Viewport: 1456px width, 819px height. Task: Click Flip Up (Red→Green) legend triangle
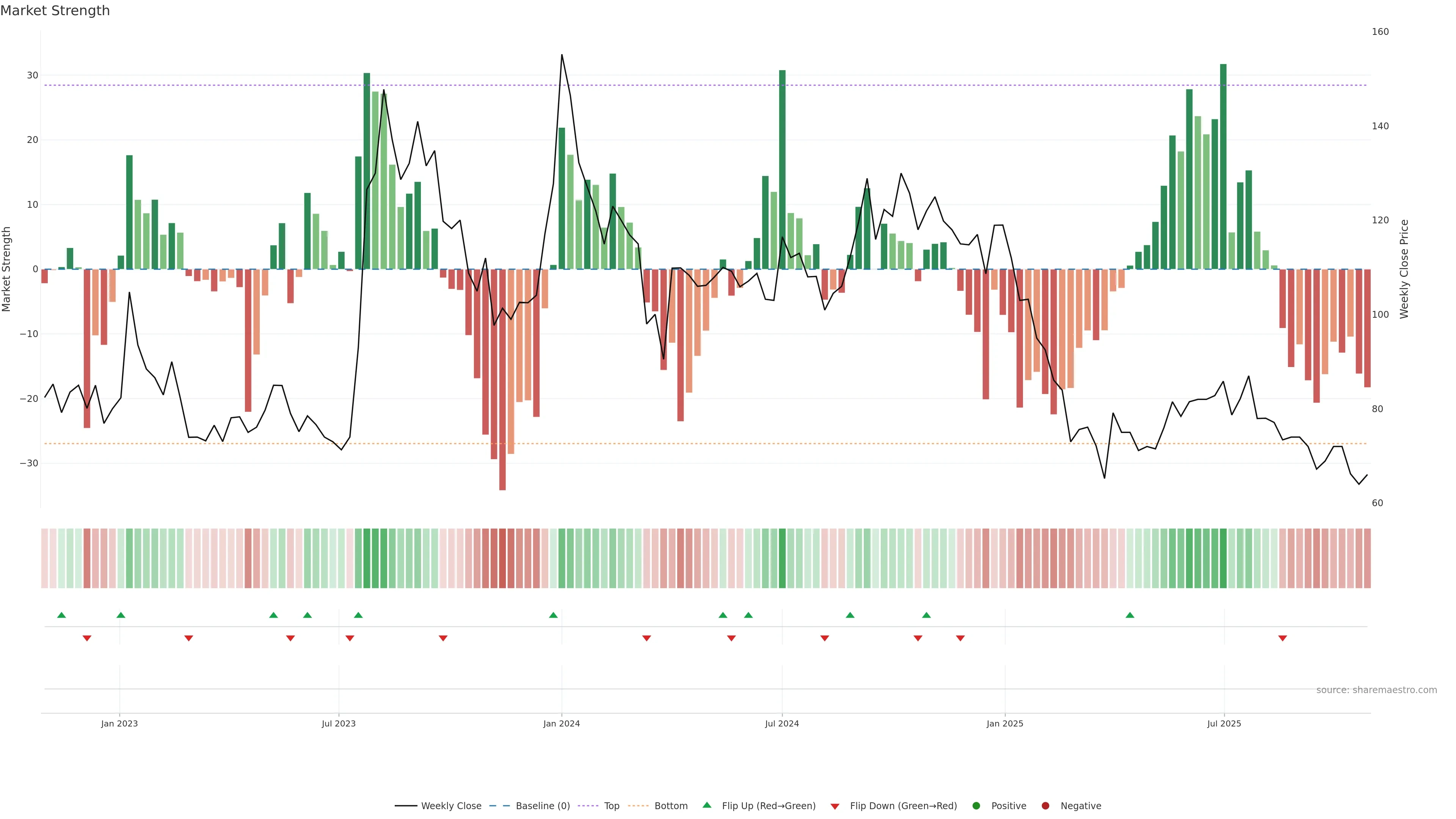(706, 805)
